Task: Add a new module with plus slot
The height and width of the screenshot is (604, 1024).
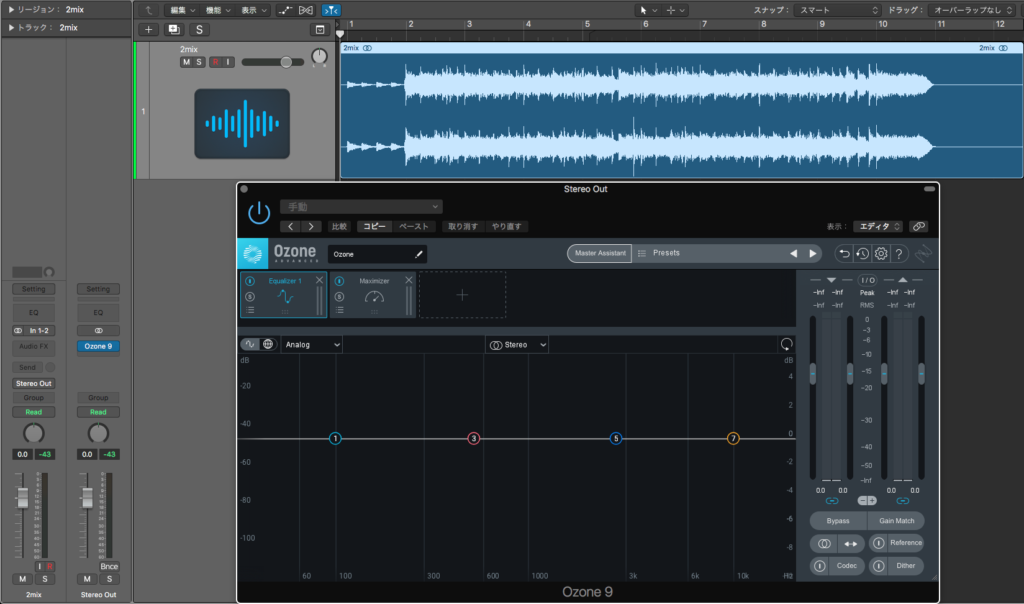Action: [x=462, y=295]
